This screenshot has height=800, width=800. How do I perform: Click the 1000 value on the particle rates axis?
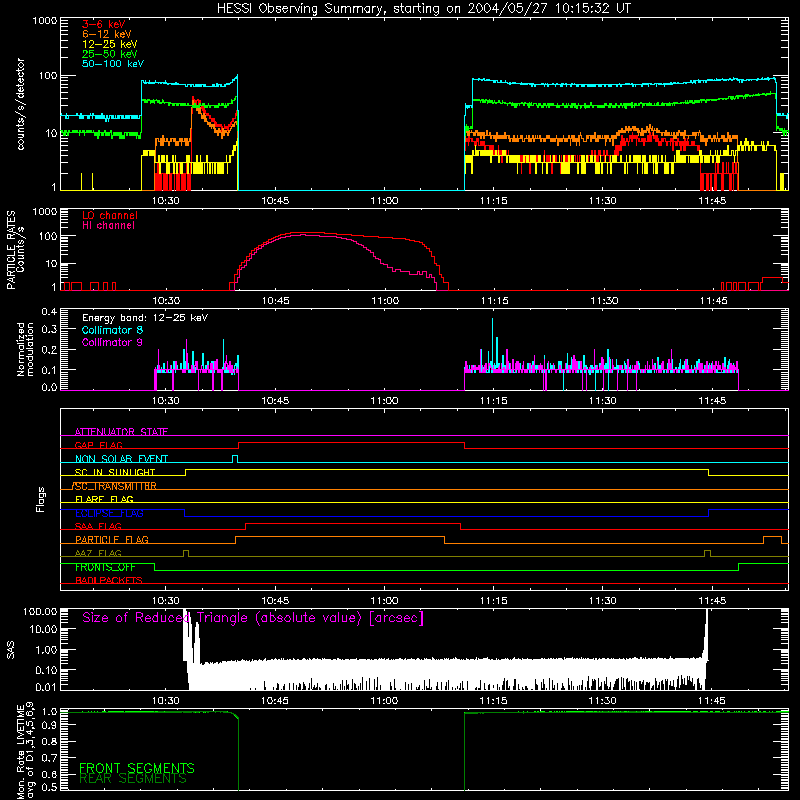click(44, 212)
